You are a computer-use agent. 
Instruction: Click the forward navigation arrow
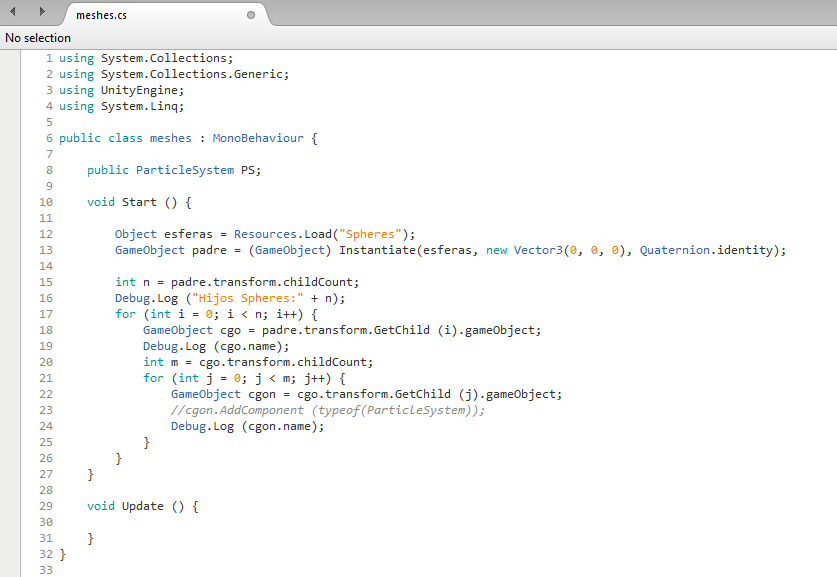point(41,11)
